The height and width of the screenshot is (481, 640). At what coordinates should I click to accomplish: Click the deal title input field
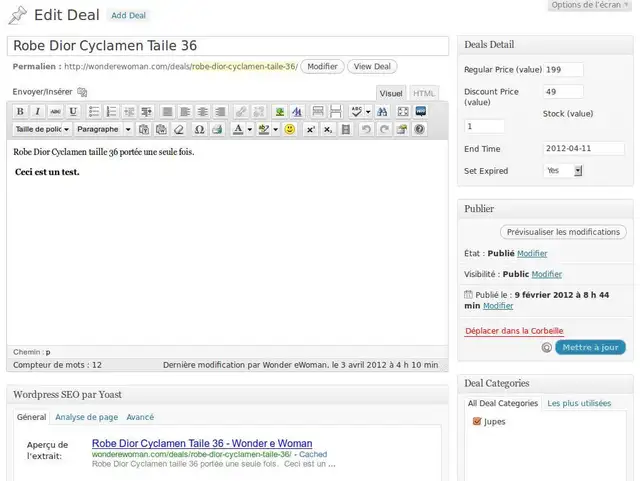tap(228, 46)
